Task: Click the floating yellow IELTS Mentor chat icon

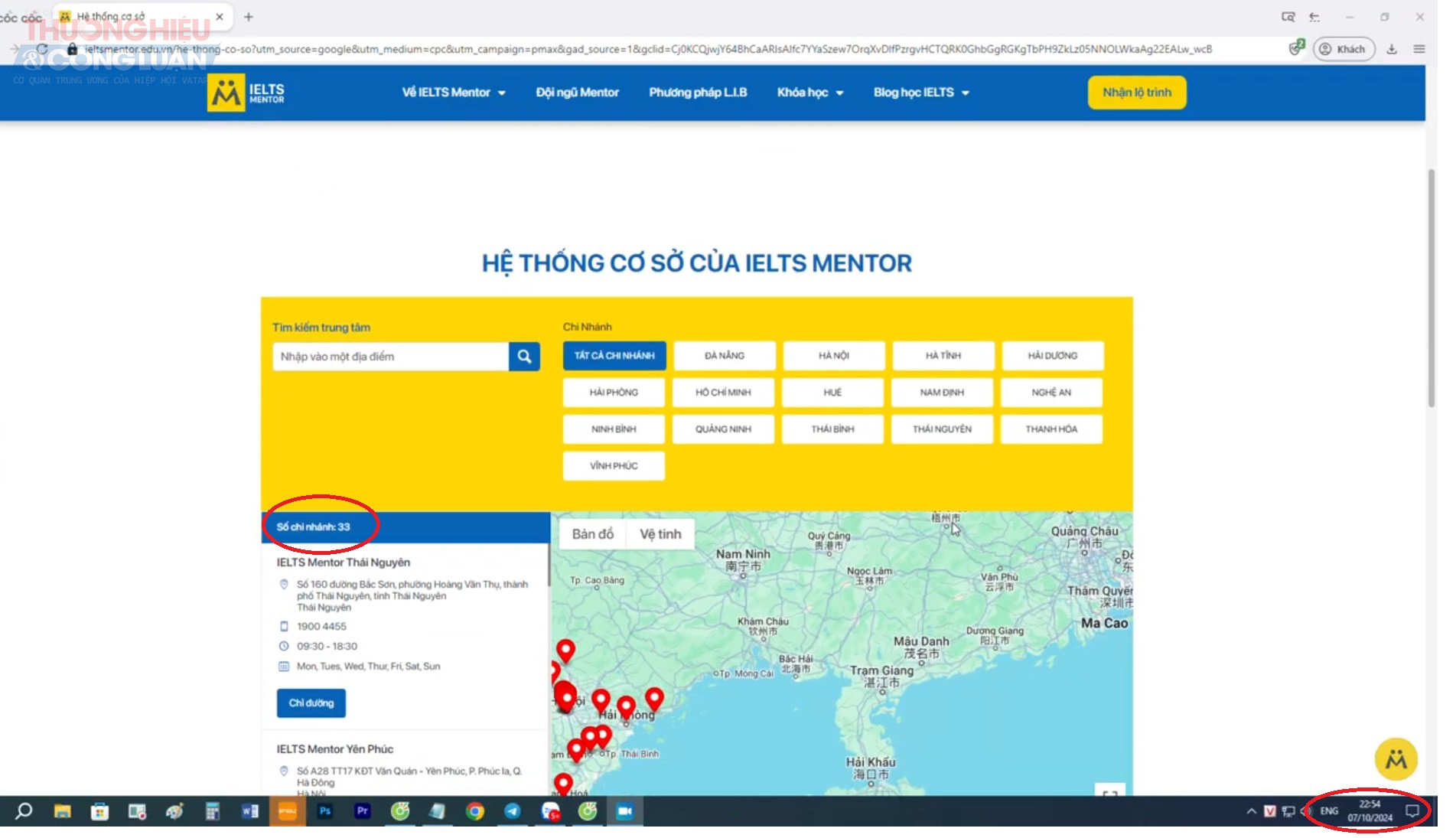Action: point(1396,759)
